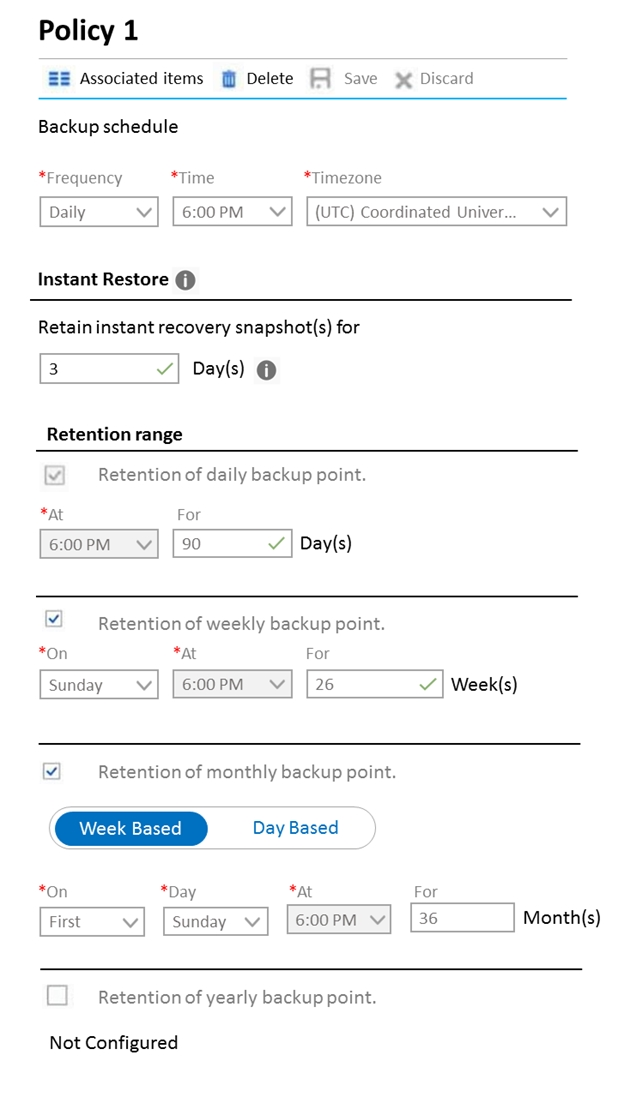Click the Associated items label
The width and height of the screenshot is (618, 1097).
point(141,78)
